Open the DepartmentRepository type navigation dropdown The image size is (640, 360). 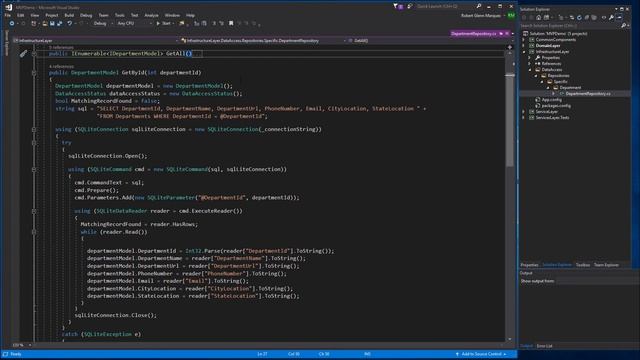[x=264, y=41]
